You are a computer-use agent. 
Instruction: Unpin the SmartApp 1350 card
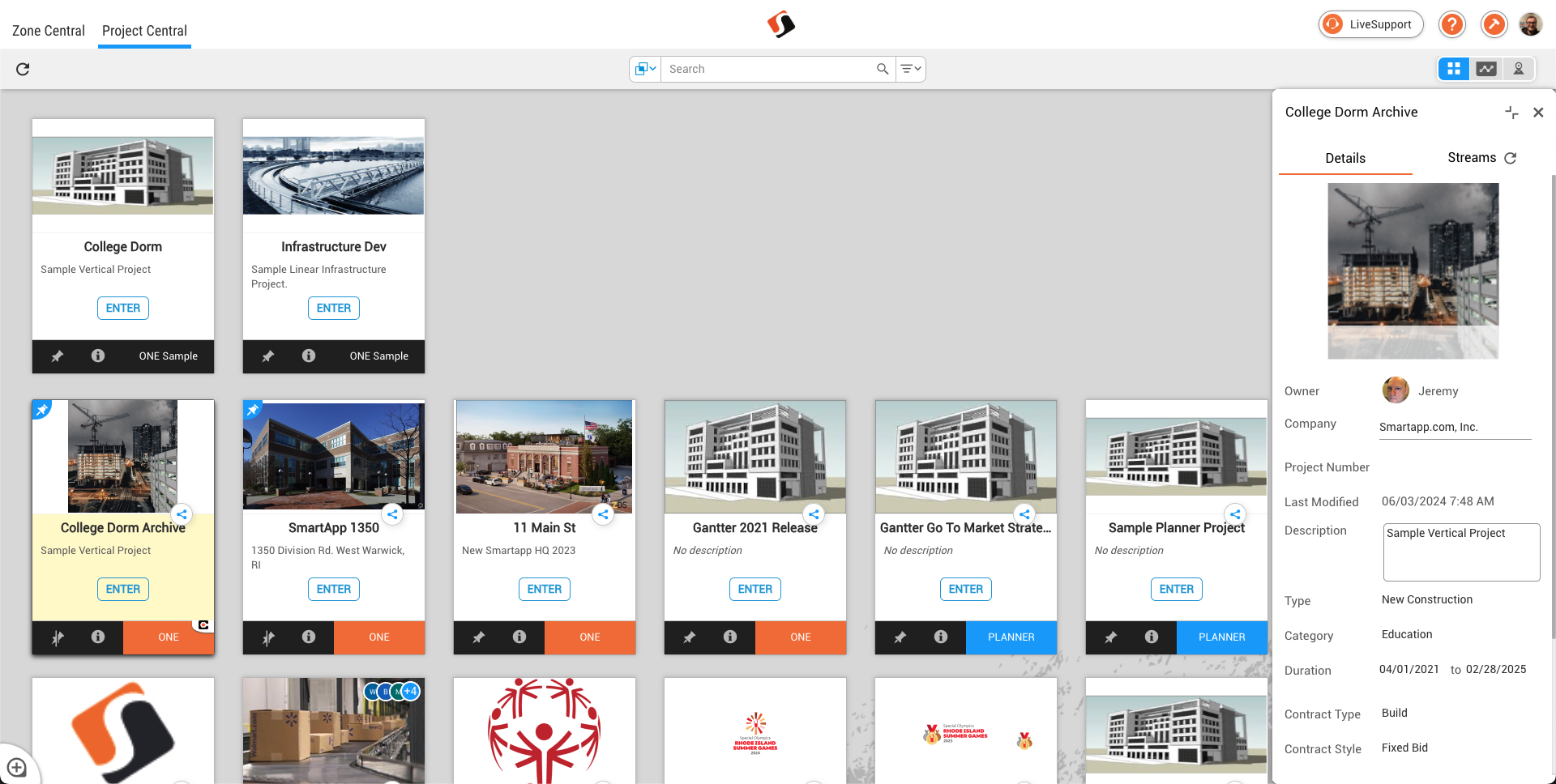pos(268,637)
